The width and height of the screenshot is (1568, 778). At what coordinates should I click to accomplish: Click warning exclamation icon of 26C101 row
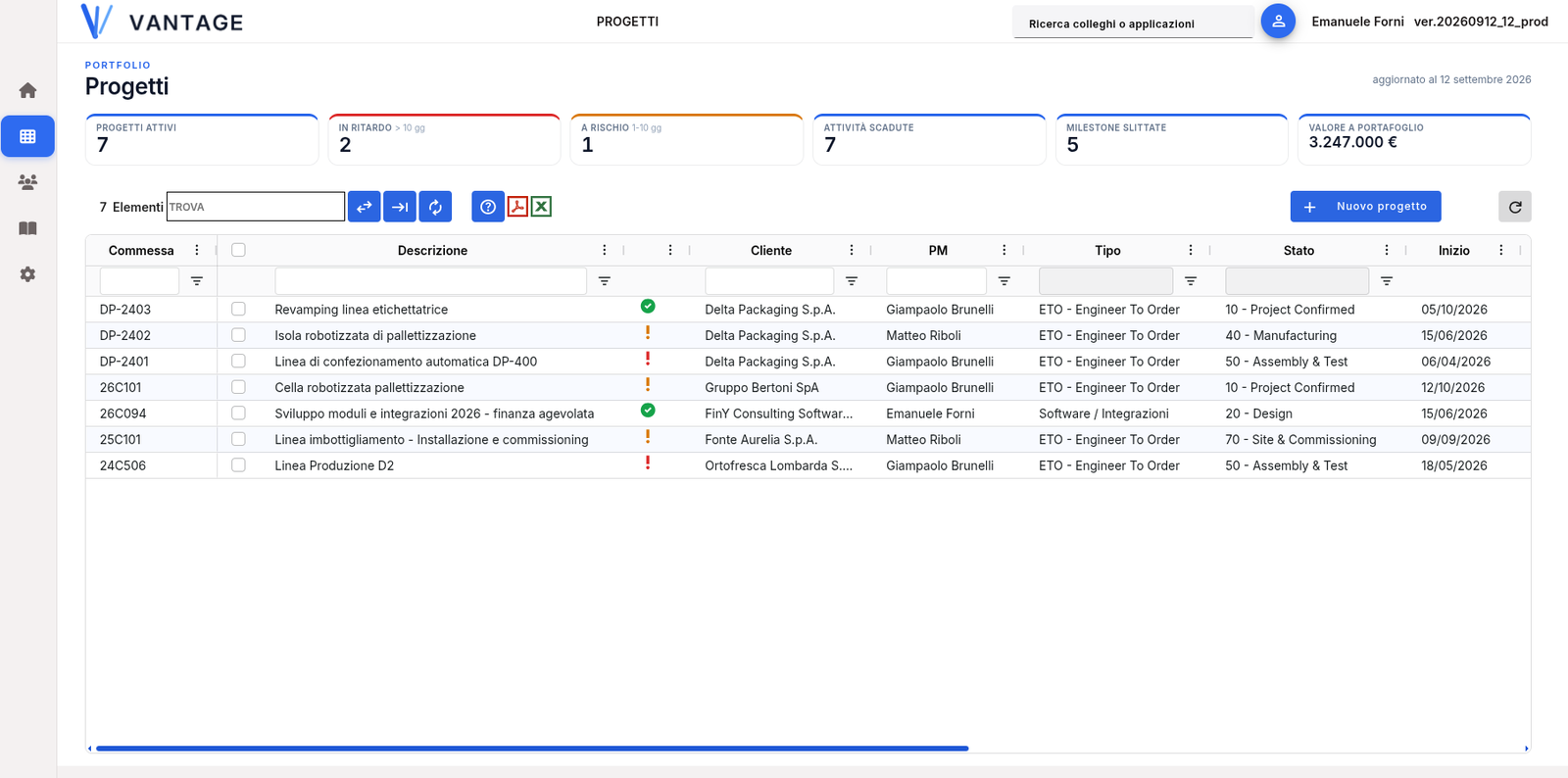[x=648, y=385]
